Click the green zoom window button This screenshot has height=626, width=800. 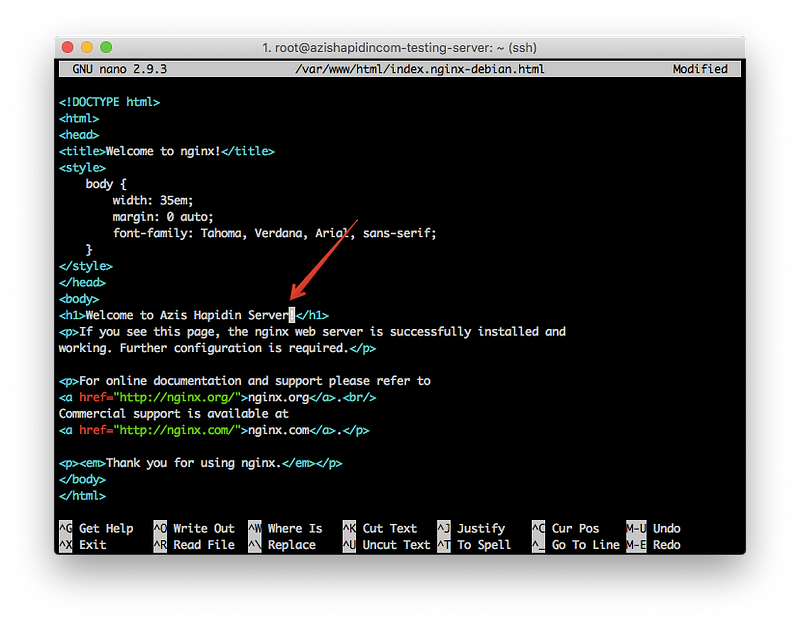[x=106, y=47]
